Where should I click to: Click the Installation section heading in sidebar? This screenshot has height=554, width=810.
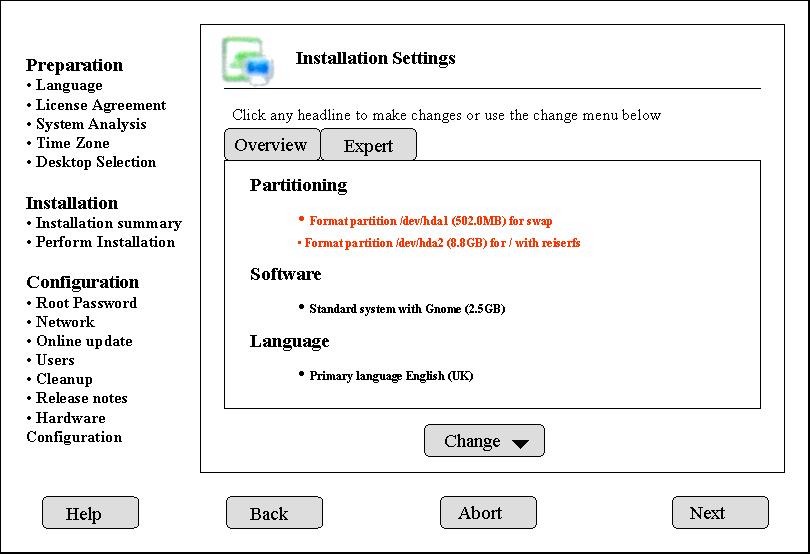pyautogui.click(x=72, y=203)
